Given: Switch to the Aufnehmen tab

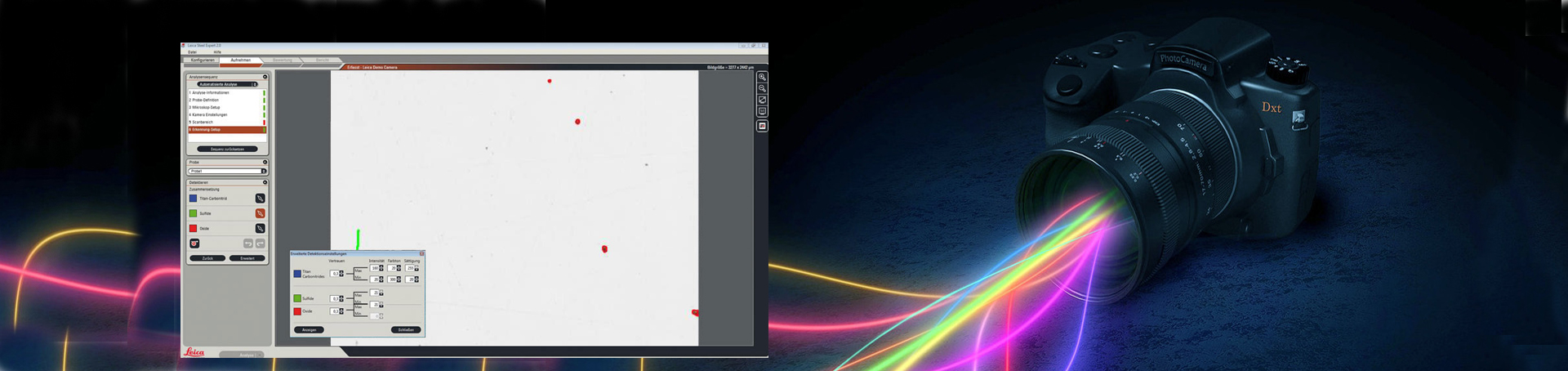Looking at the screenshot, I should [240, 60].
